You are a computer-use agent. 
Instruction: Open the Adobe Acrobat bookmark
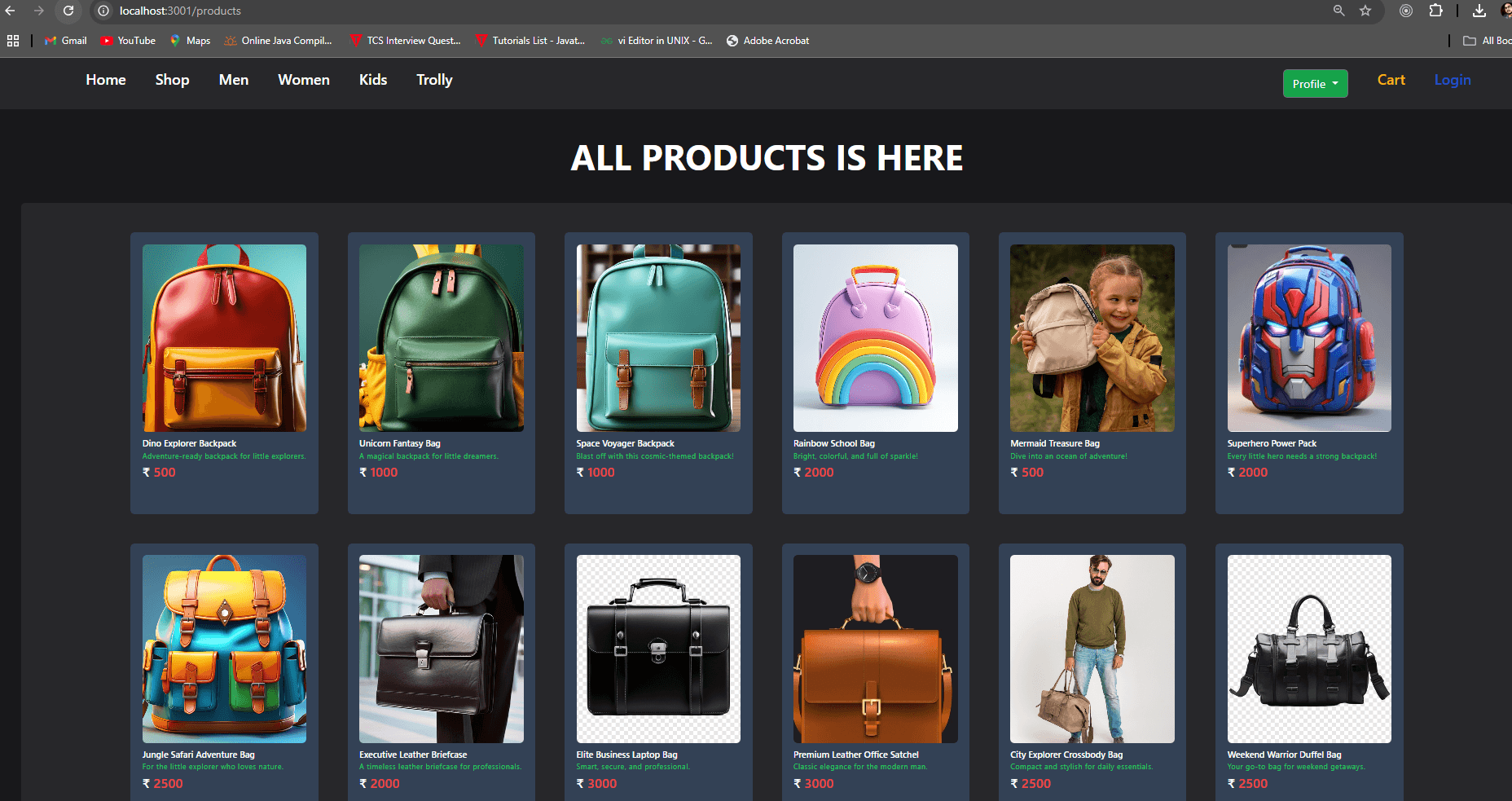pyautogui.click(x=768, y=41)
